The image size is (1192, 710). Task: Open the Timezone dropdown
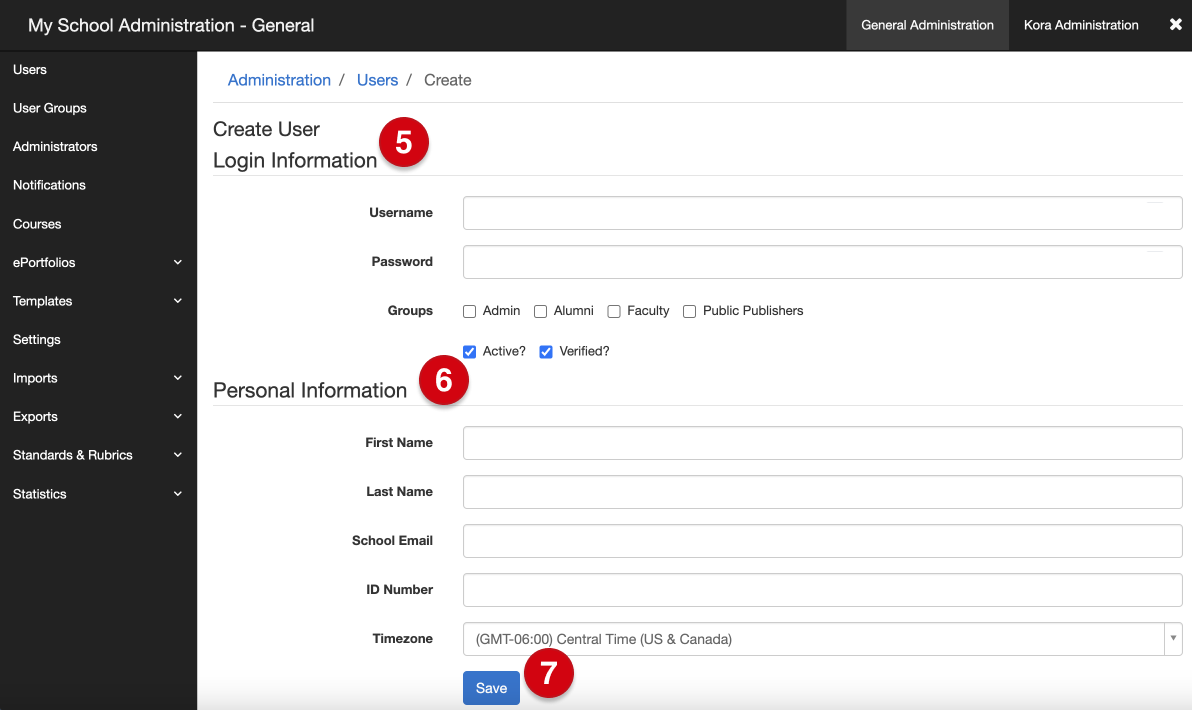pos(823,639)
